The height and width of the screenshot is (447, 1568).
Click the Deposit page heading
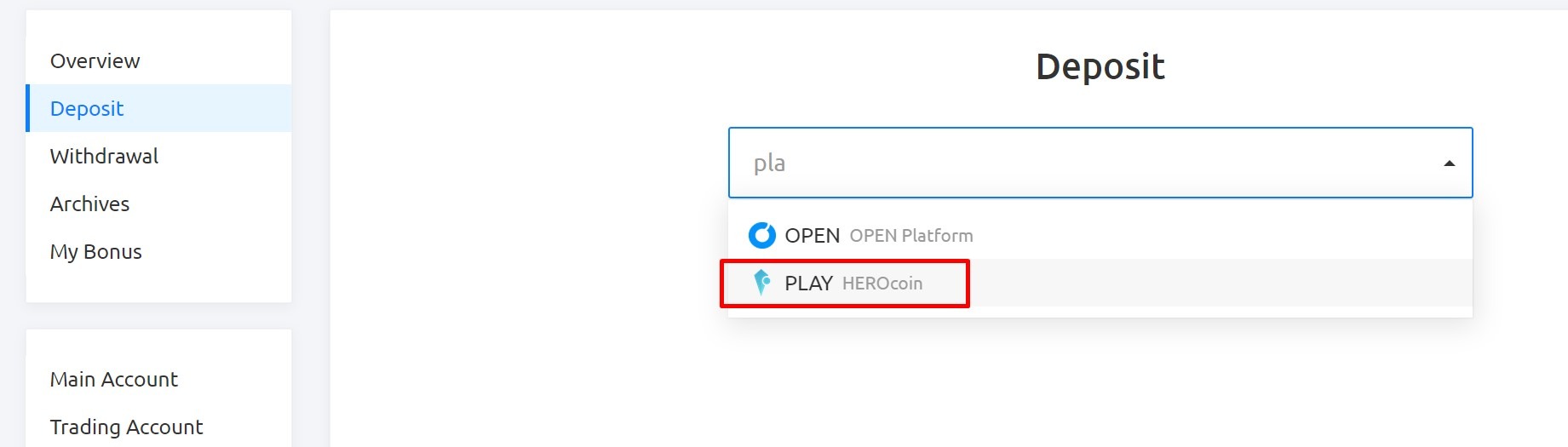1100,66
